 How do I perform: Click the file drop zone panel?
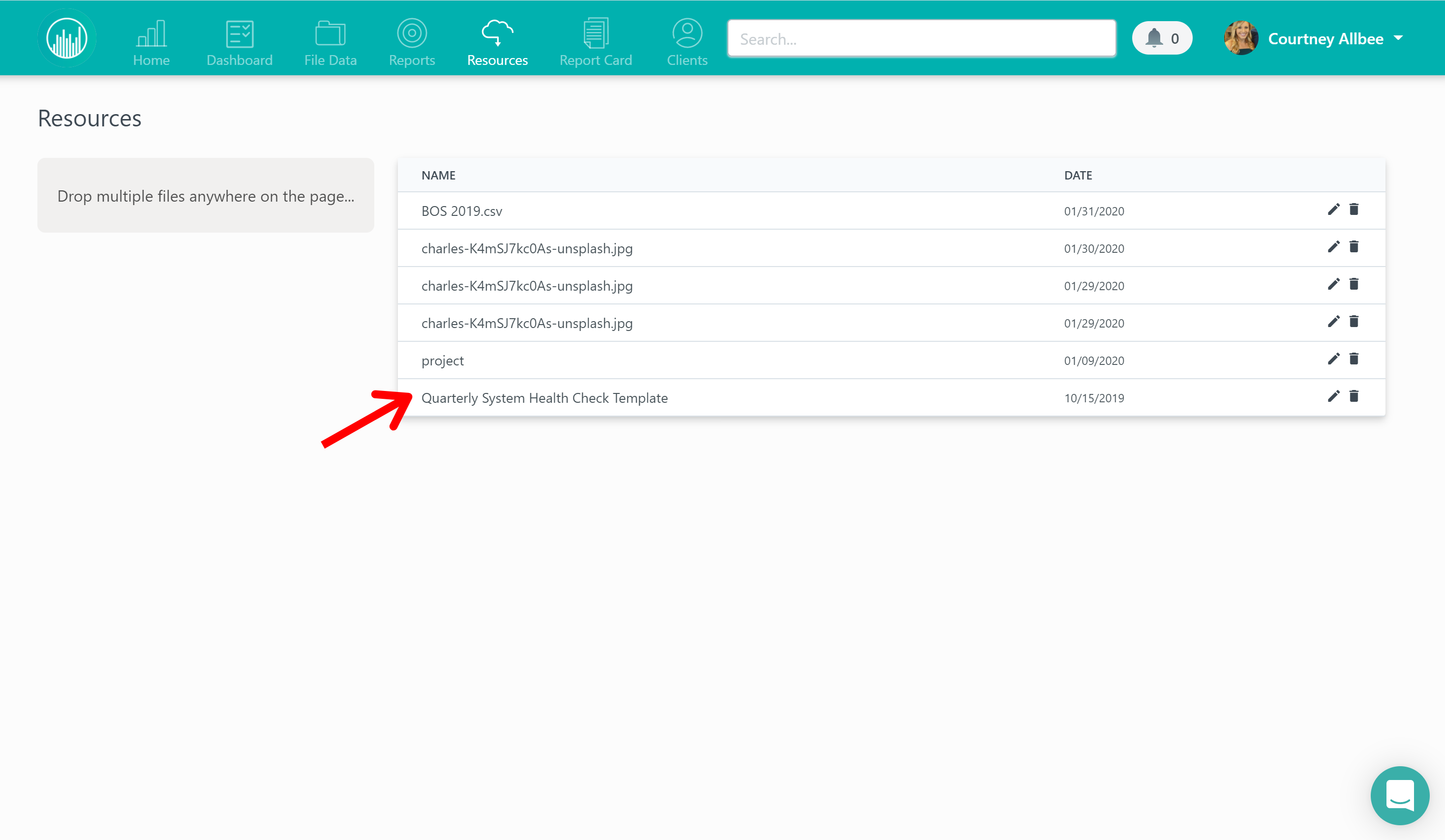[206, 196]
